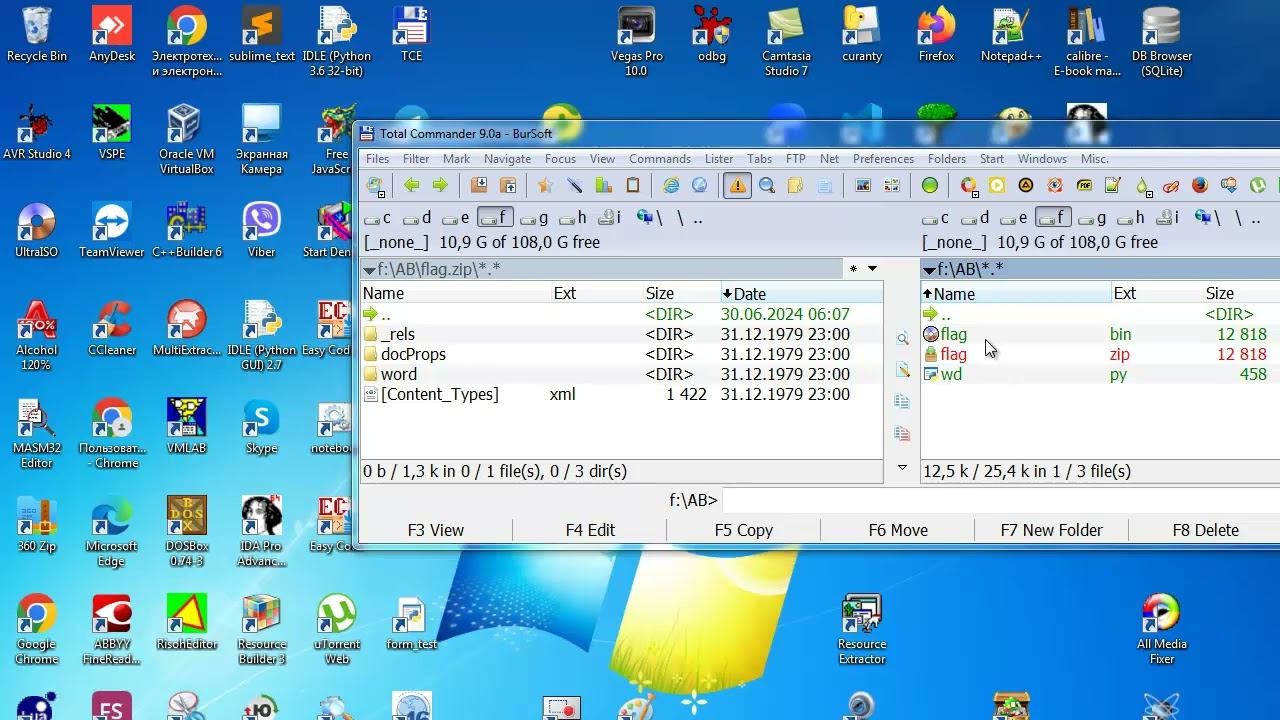Click the Pack files toolbar icon
The image size is (1280, 720).
pyautogui.click(x=480, y=185)
